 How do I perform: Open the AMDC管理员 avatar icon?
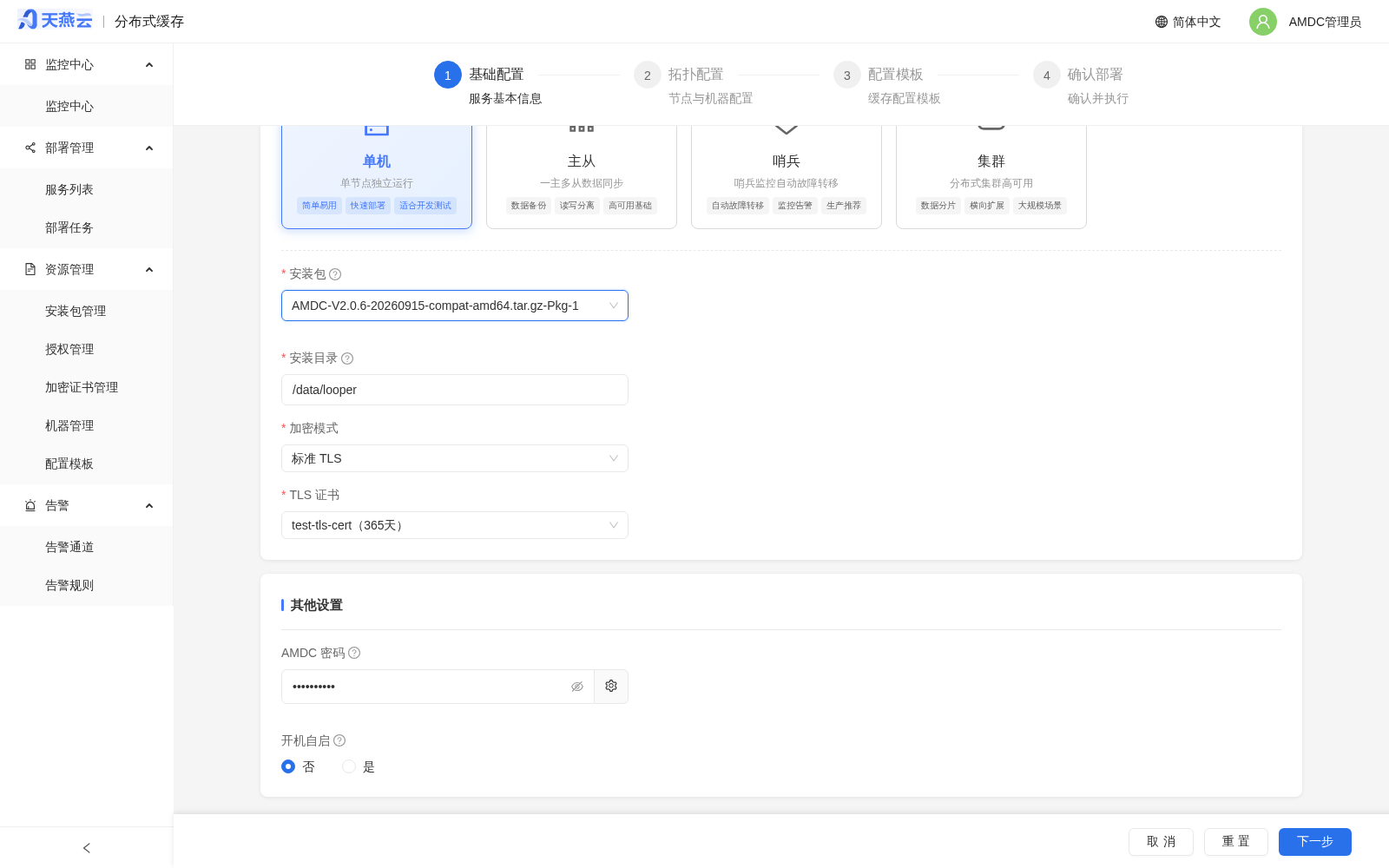click(1263, 22)
